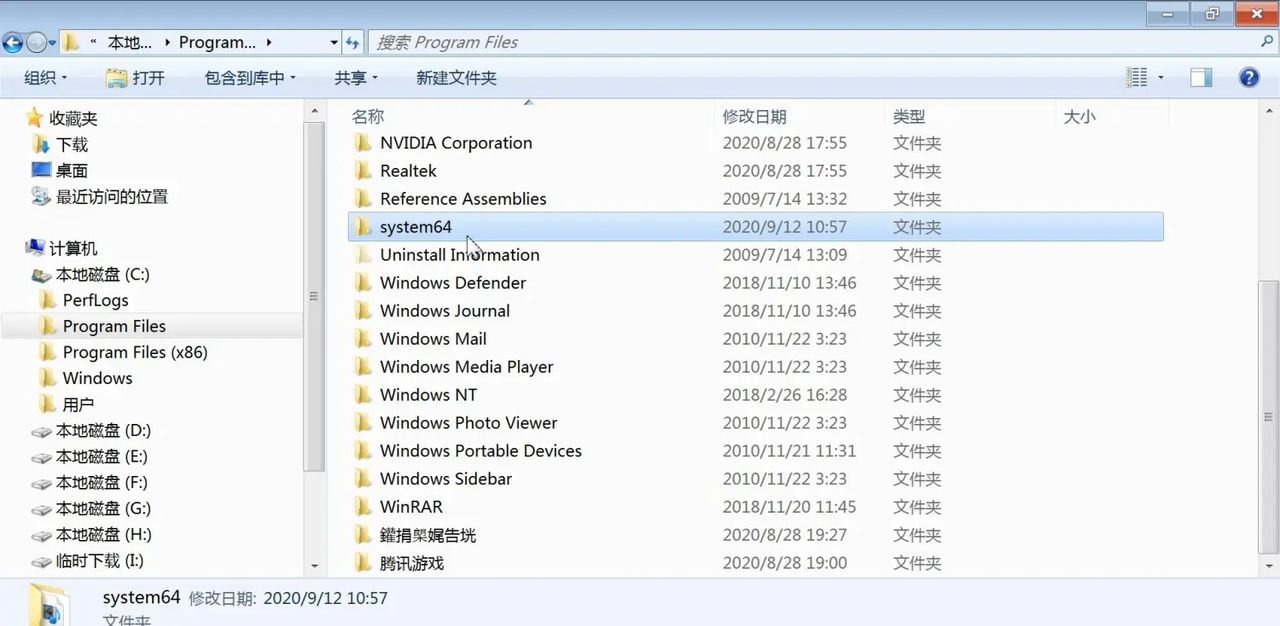Viewport: 1280px width, 626px height.
Task: Open the 组织 menu
Action: (x=45, y=78)
